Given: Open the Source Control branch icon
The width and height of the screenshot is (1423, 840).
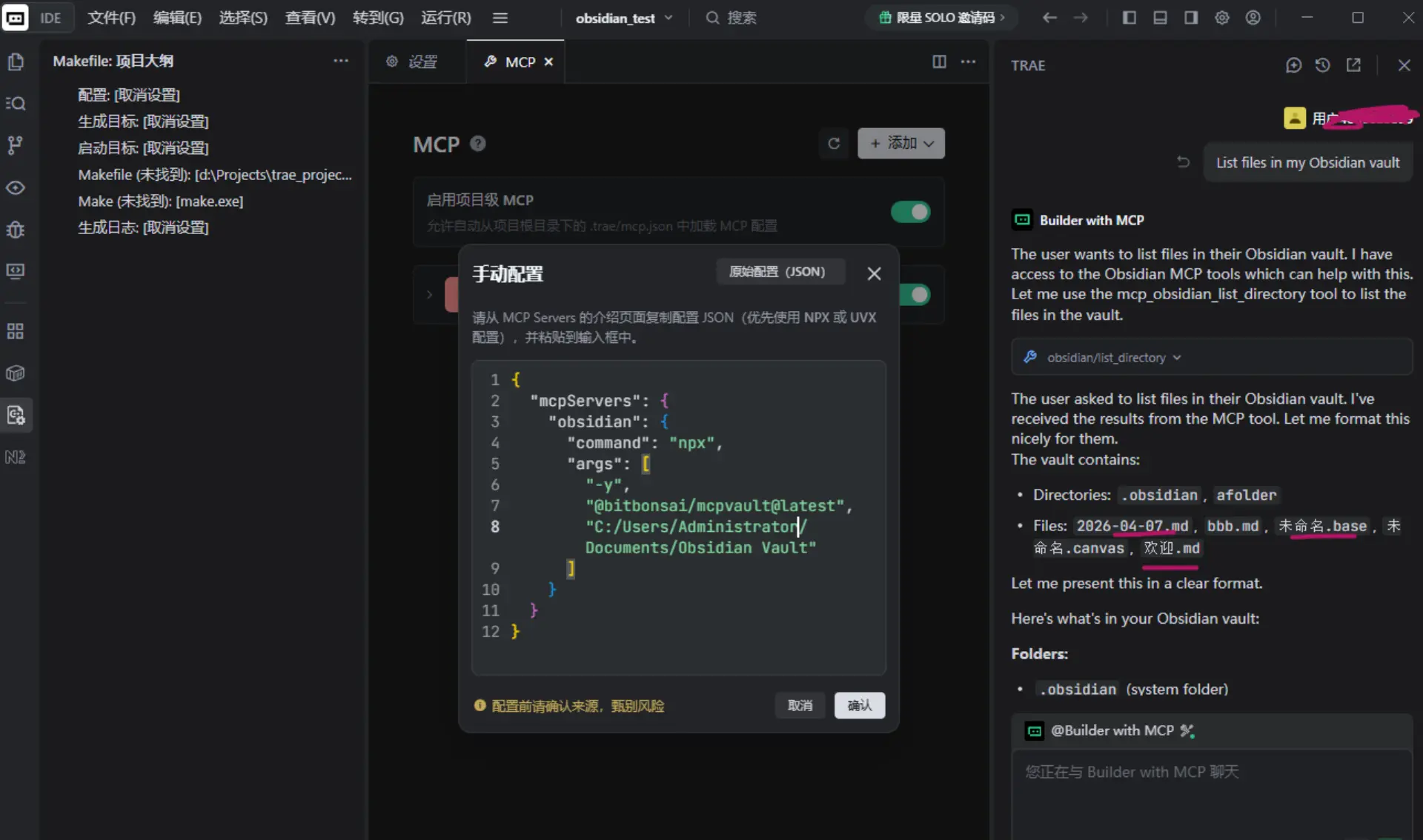Looking at the screenshot, I should (16, 145).
